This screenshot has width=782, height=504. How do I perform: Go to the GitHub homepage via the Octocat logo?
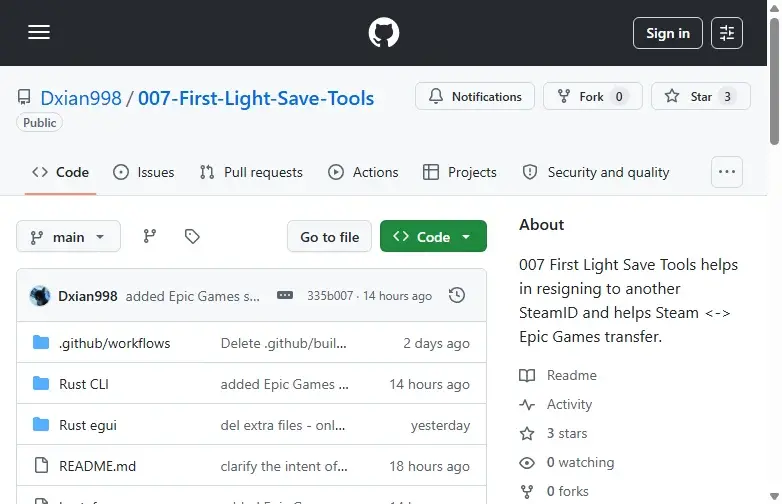384,32
